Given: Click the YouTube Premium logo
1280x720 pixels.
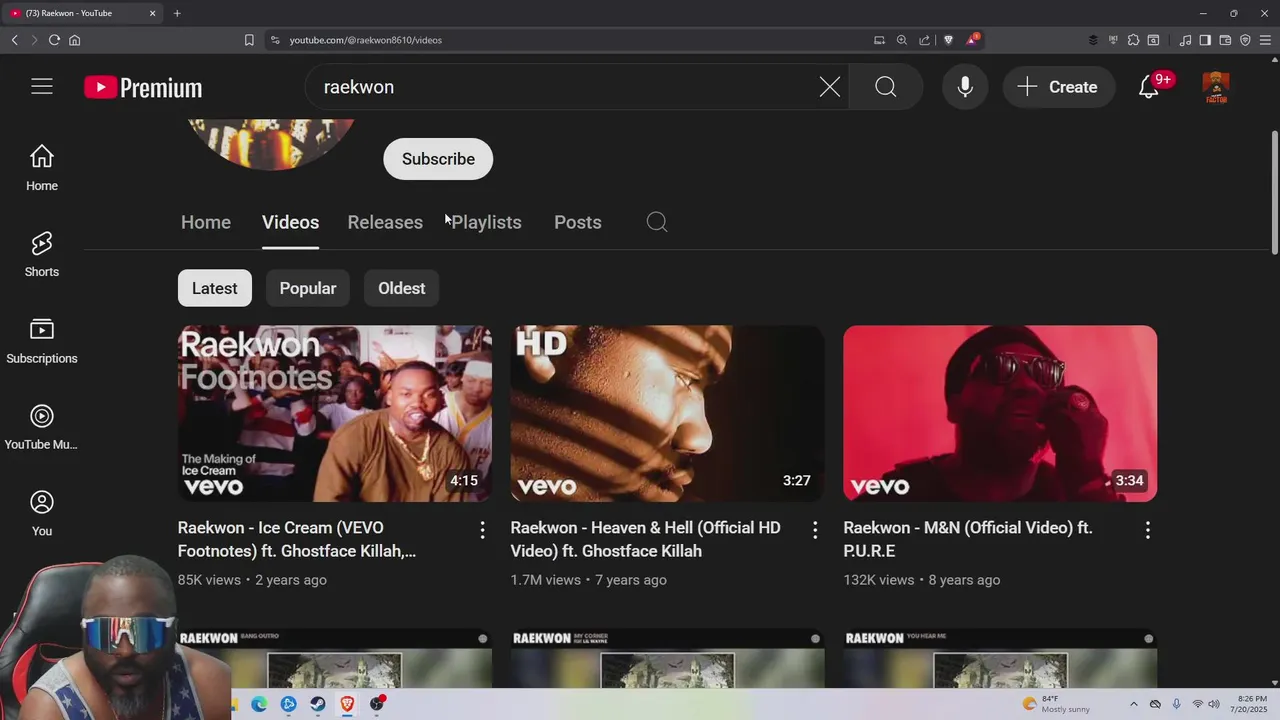Looking at the screenshot, I should tap(143, 88).
